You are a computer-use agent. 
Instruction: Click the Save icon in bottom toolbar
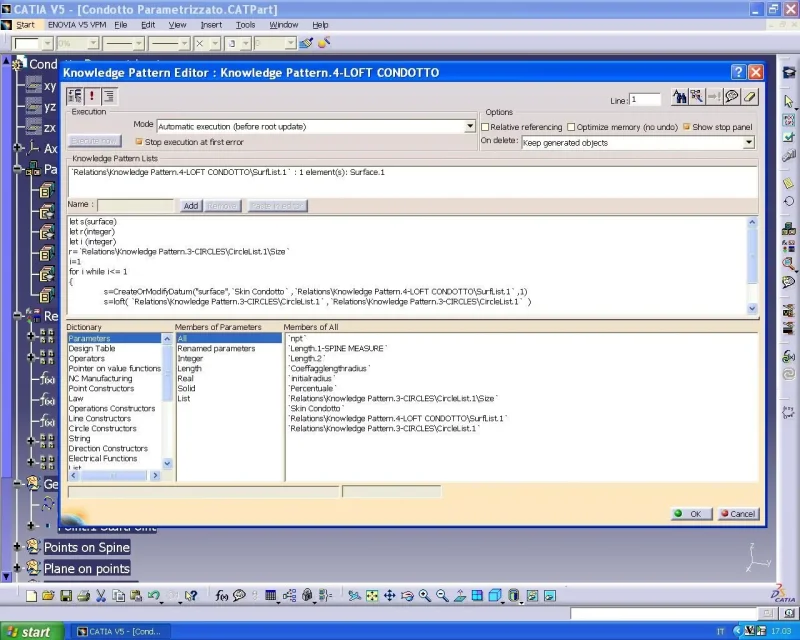[x=66, y=596]
